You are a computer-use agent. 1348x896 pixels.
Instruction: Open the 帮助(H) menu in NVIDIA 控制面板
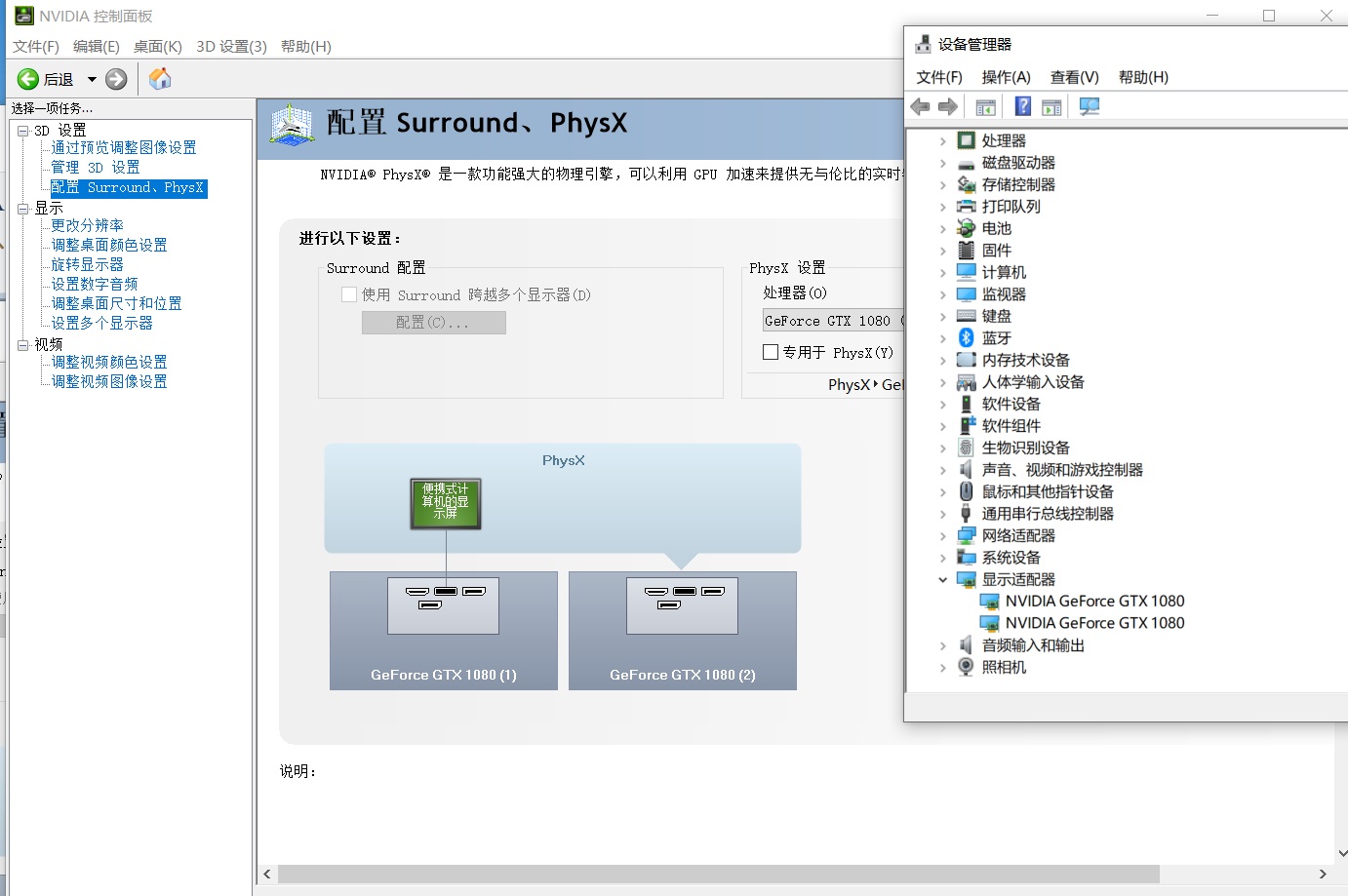[306, 47]
